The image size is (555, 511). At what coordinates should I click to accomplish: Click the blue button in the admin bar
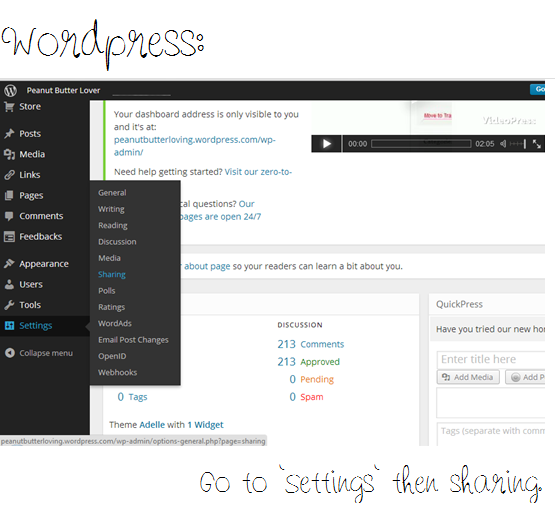[537, 90]
